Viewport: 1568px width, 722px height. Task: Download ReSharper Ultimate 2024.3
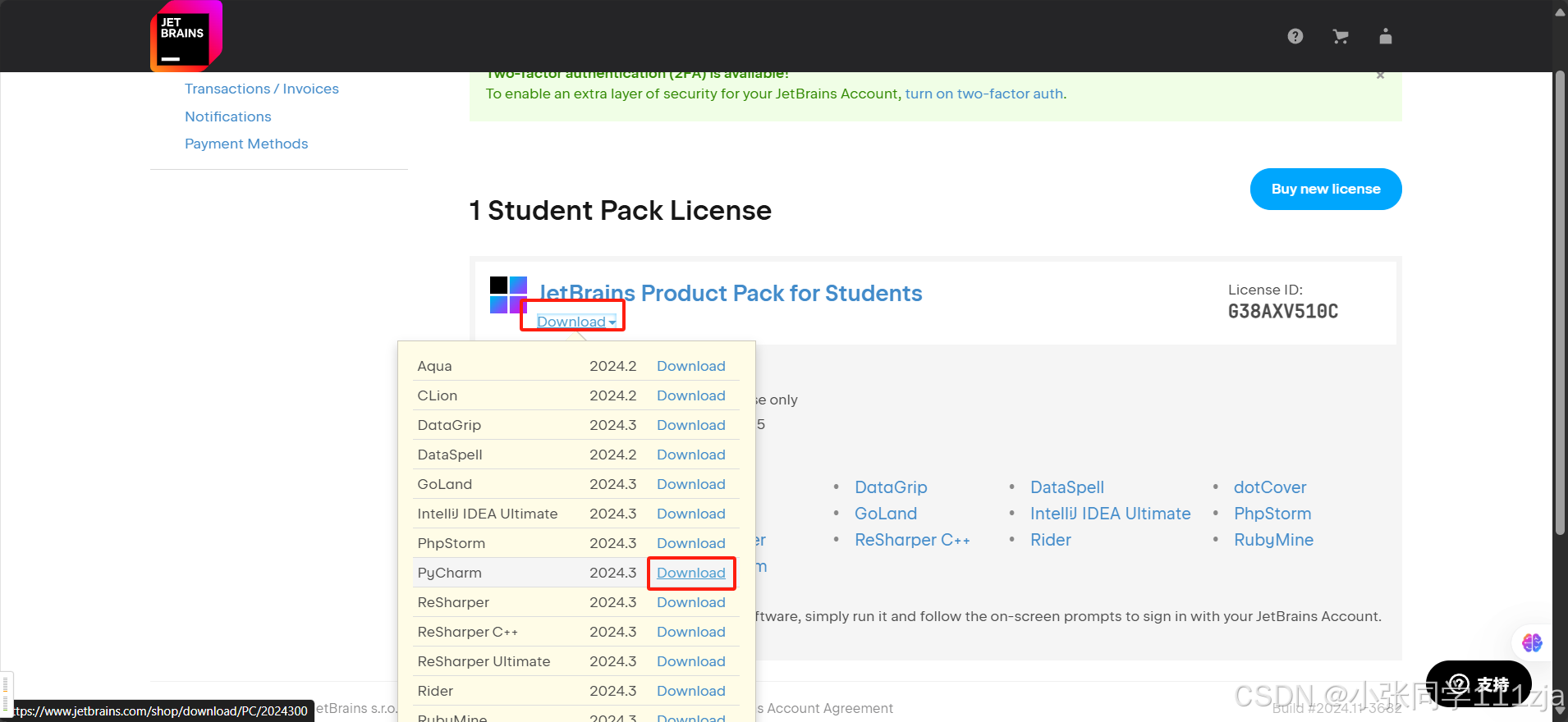tap(691, 661)
